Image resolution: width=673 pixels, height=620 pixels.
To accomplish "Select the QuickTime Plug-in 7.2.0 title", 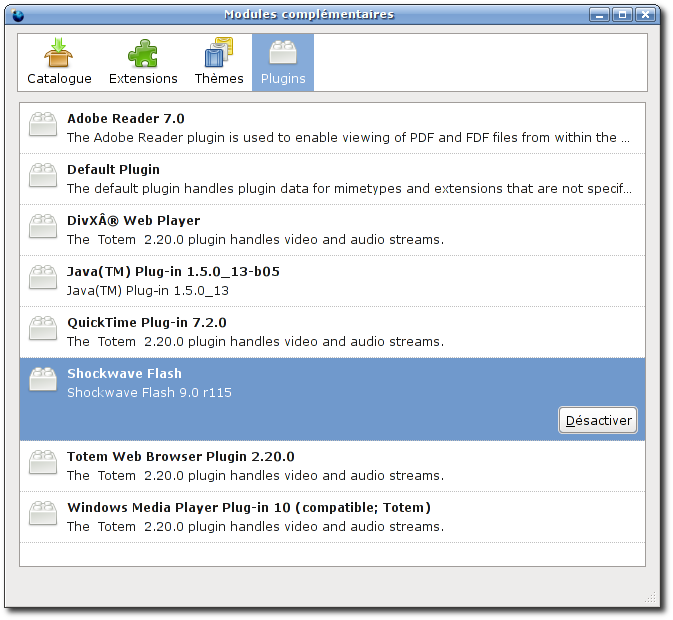I will coord(147,323).
